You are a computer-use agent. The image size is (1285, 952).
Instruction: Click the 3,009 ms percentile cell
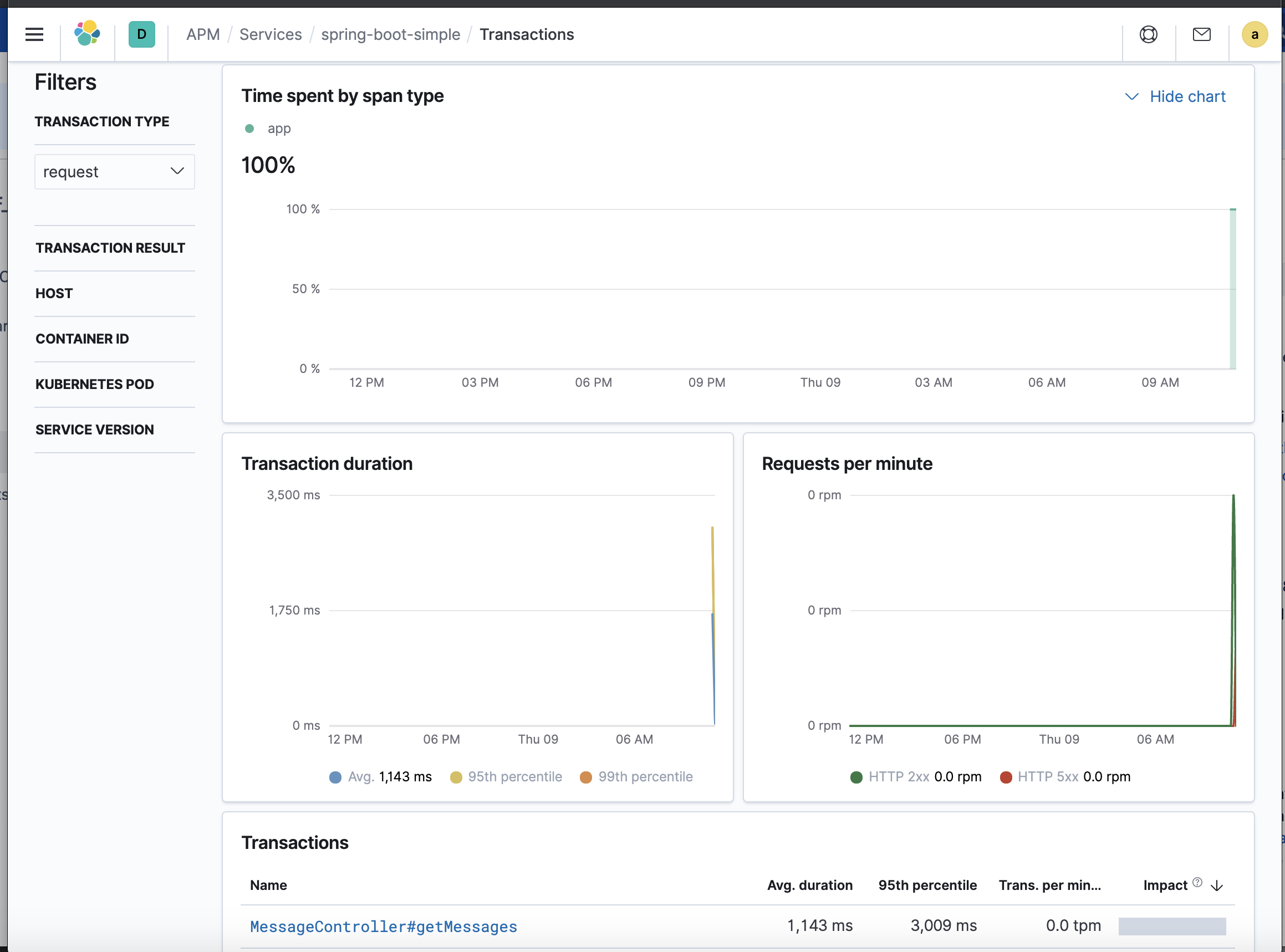tap(944, 926)
